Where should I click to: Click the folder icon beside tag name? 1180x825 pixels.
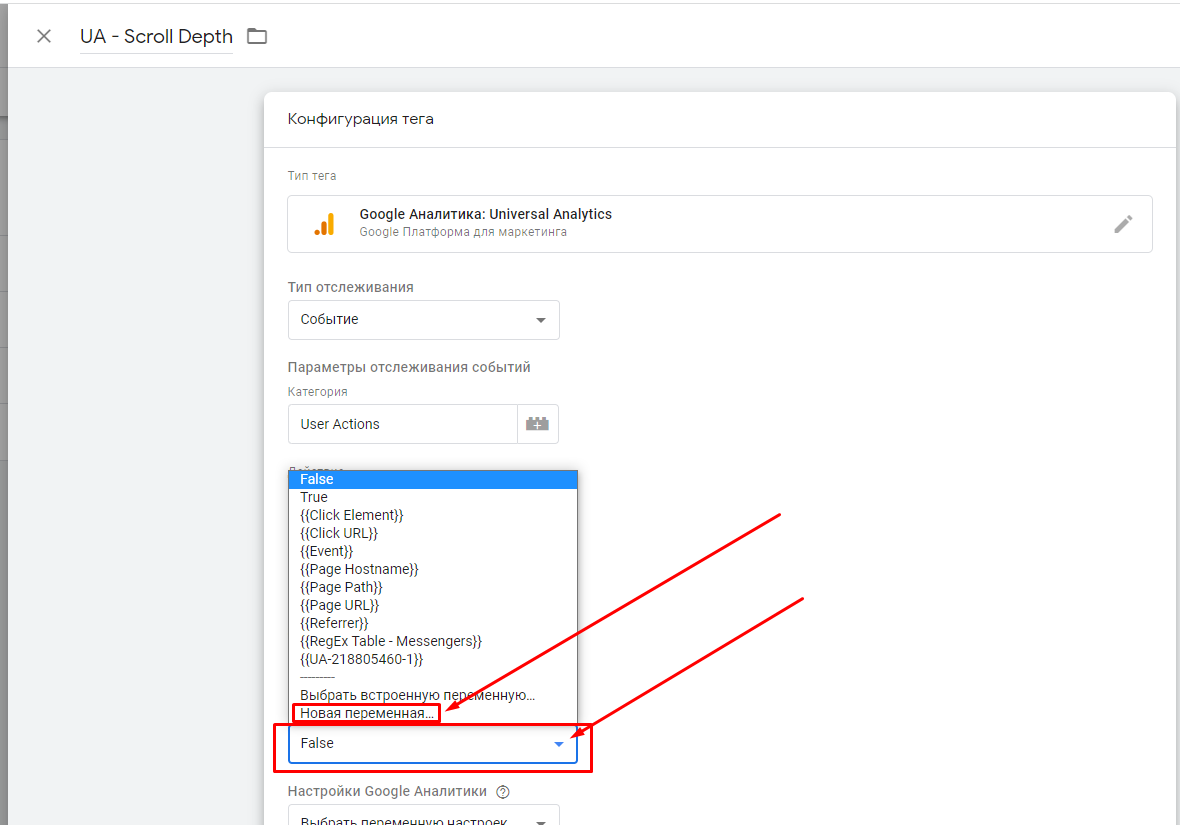(x=257, y=36)
